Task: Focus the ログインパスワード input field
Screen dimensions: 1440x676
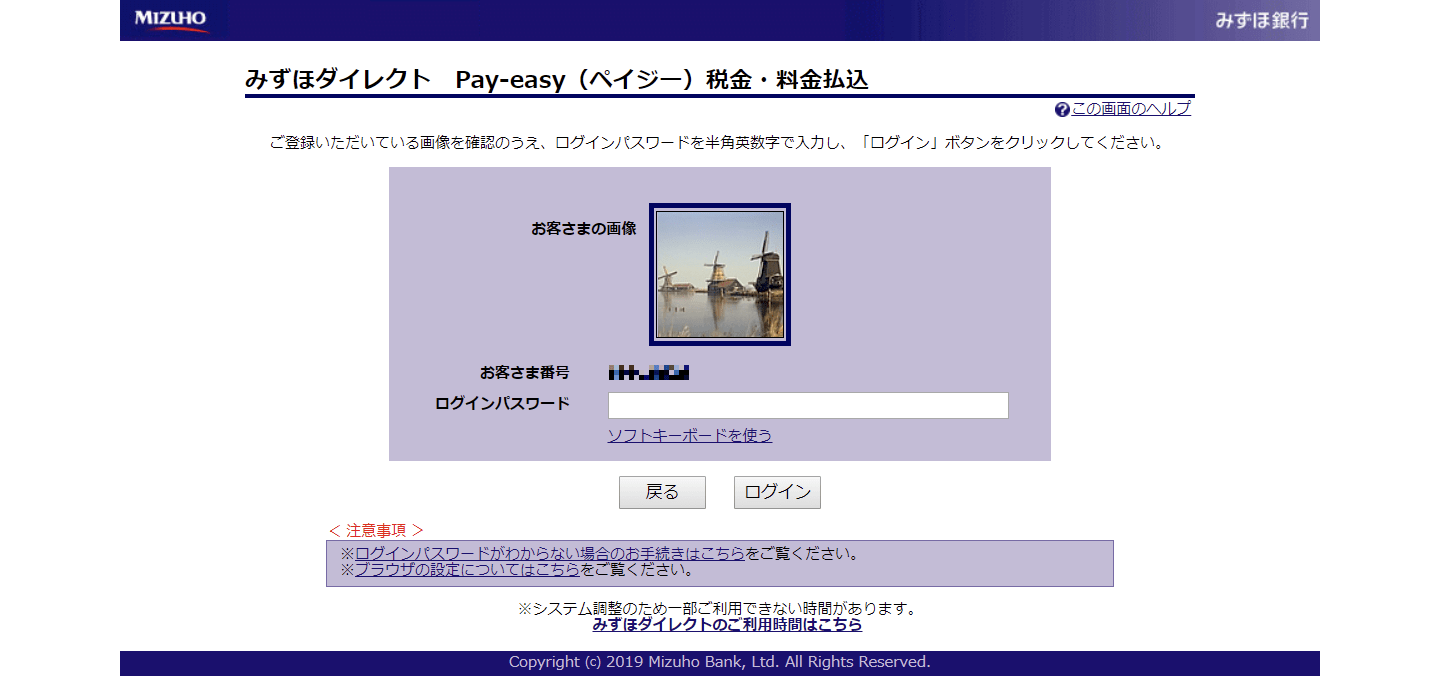Action: [x=808, y=405]
